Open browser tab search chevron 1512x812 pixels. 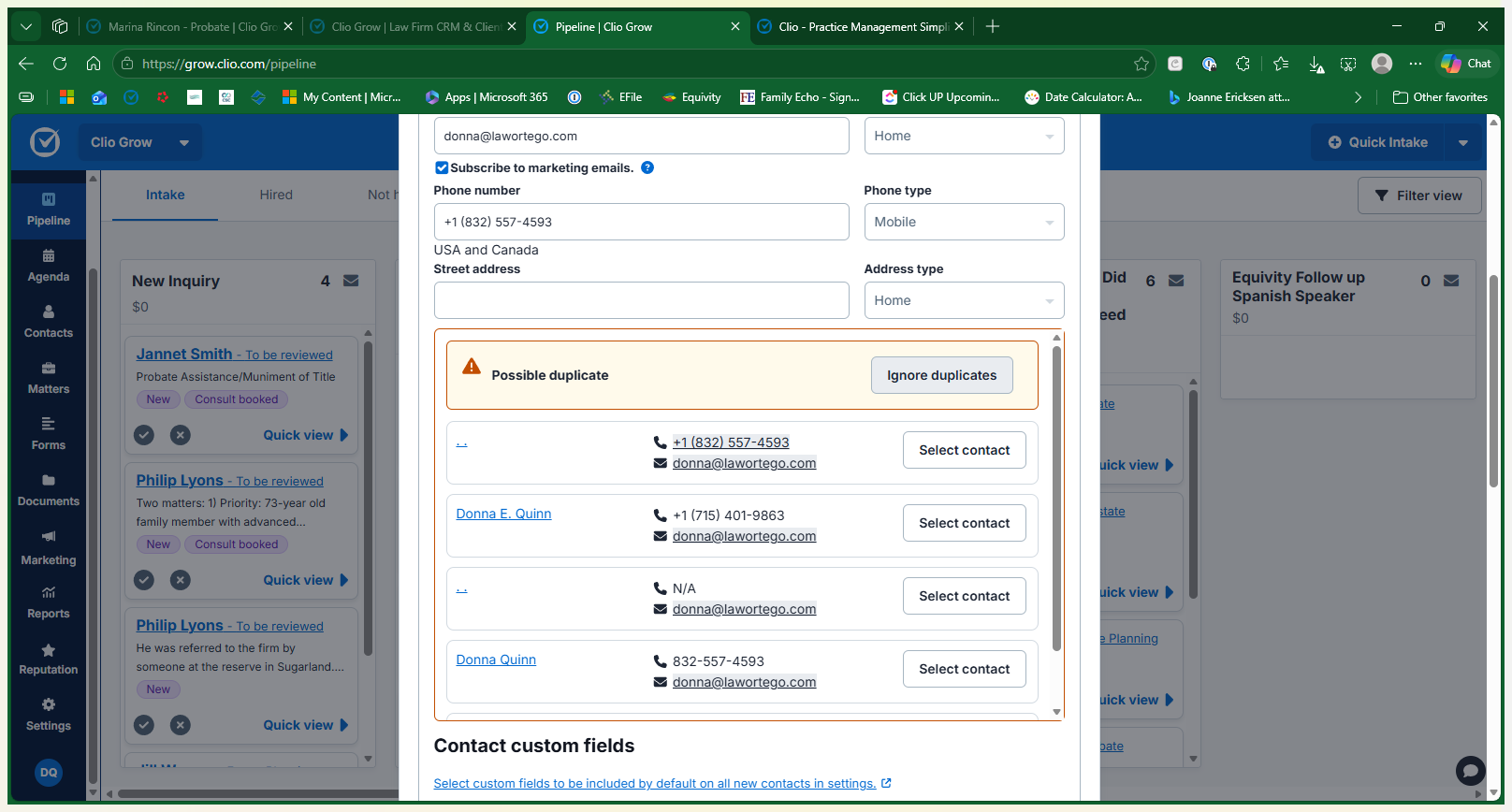coord(26,26)
